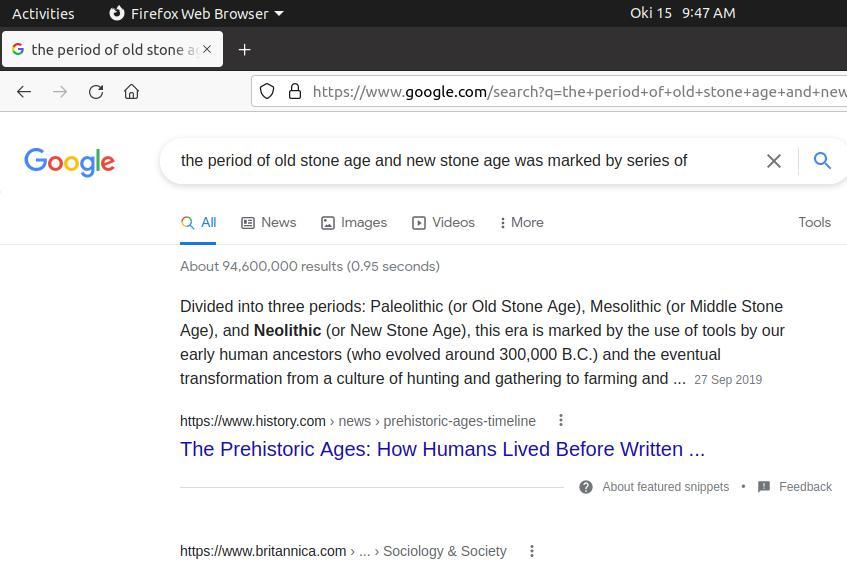This screenshot has width=847, height=567.
Task: Switch to the Images results tab
Action: tap(354, 222)
